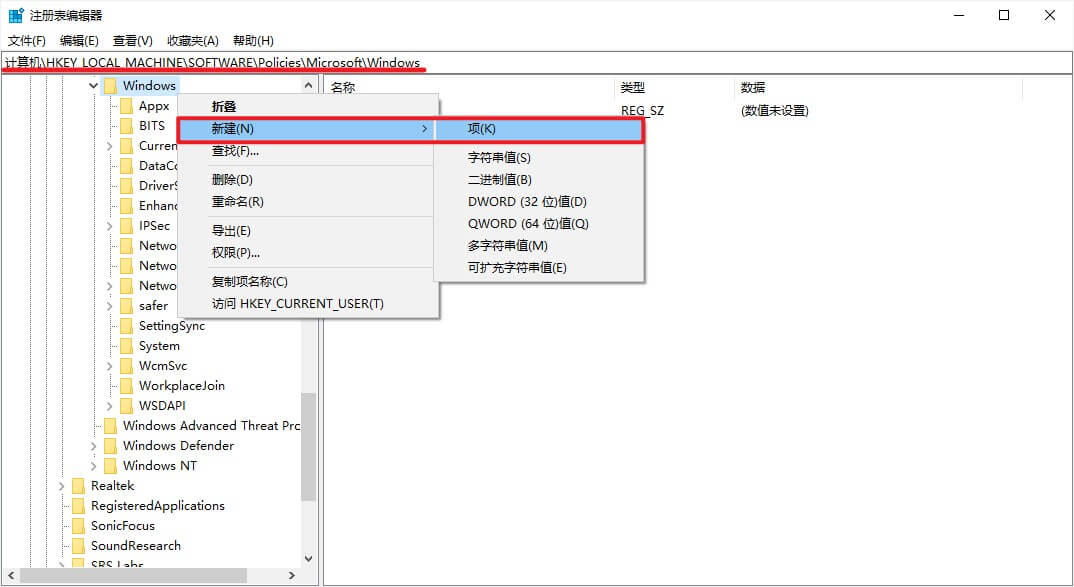Expand the Windows Defender key
The height and width of the screenshot is (587, 1074).
pos(93,446)
